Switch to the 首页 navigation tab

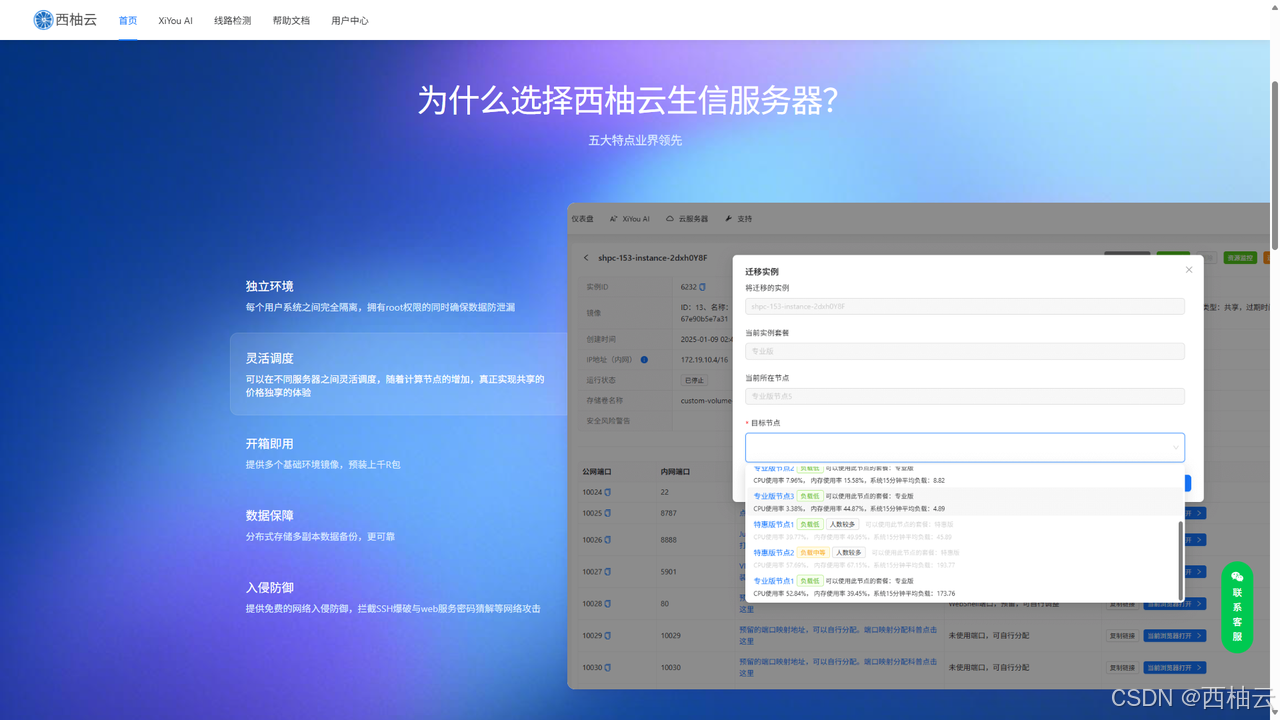[x=127, y=20]
